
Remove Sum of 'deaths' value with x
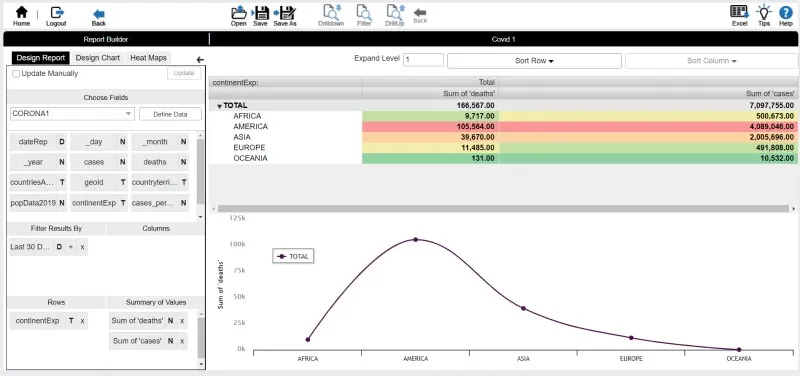(182, 321)
